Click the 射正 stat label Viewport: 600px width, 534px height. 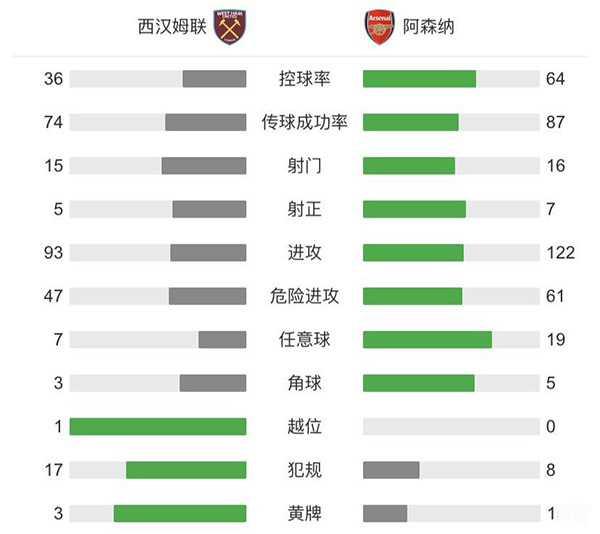tap(304, 209)
